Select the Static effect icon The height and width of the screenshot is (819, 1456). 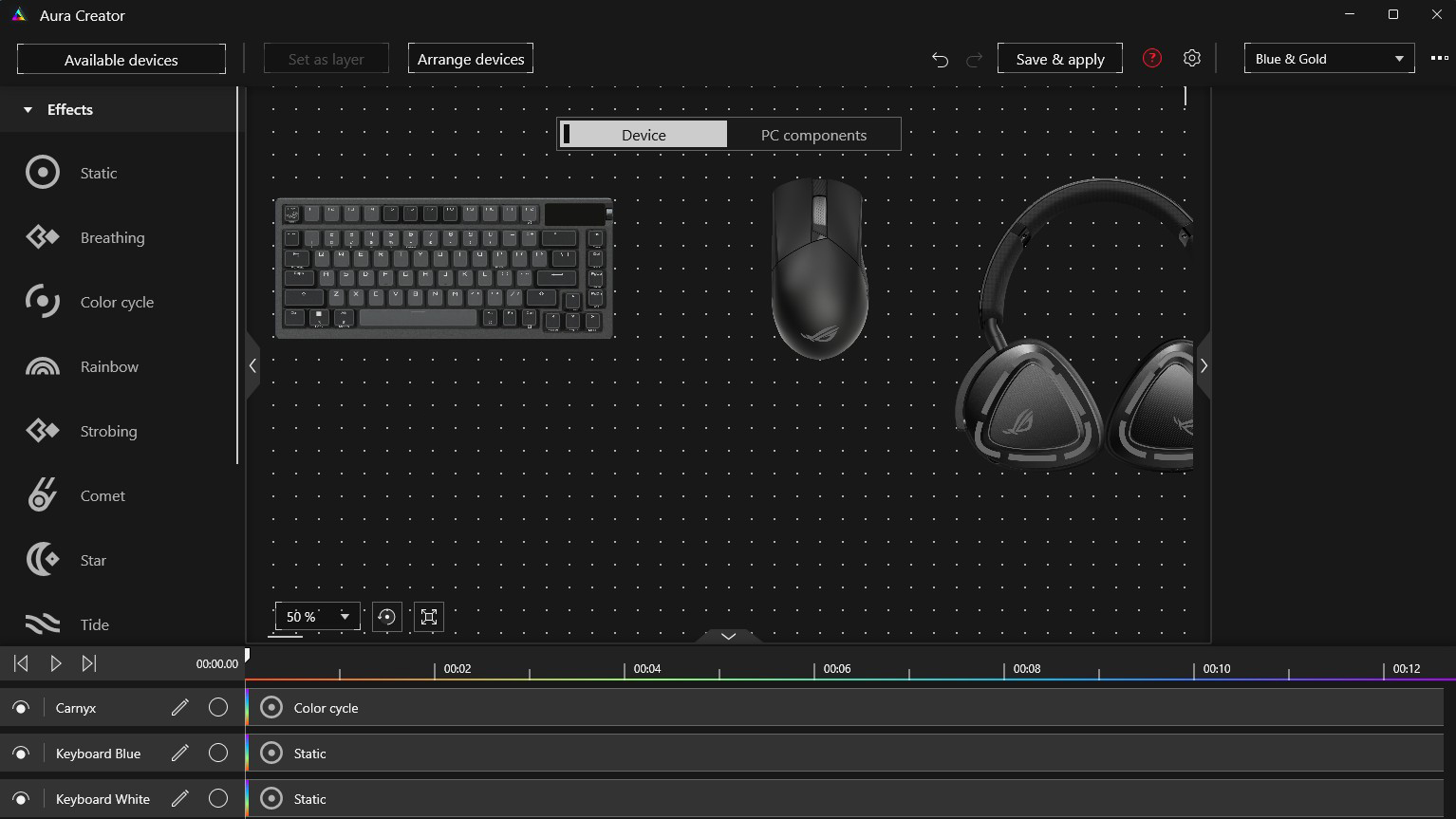click(43, 173)
